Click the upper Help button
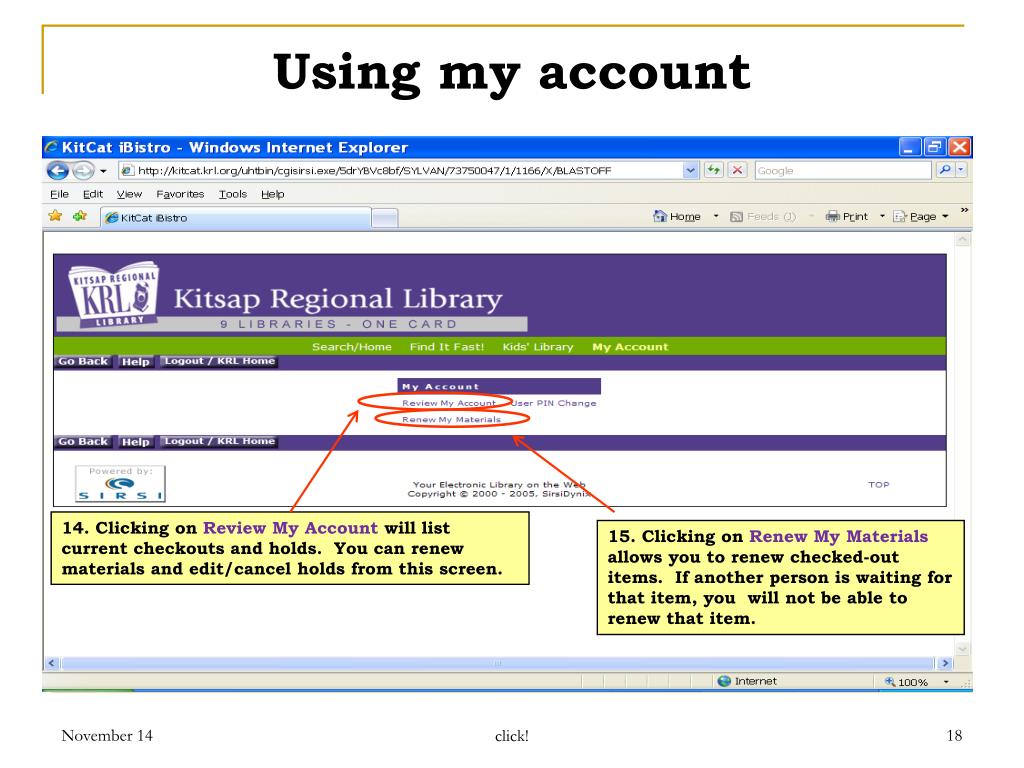The image size is (1024, 768). pyautogui.click(x=136, y=361)
